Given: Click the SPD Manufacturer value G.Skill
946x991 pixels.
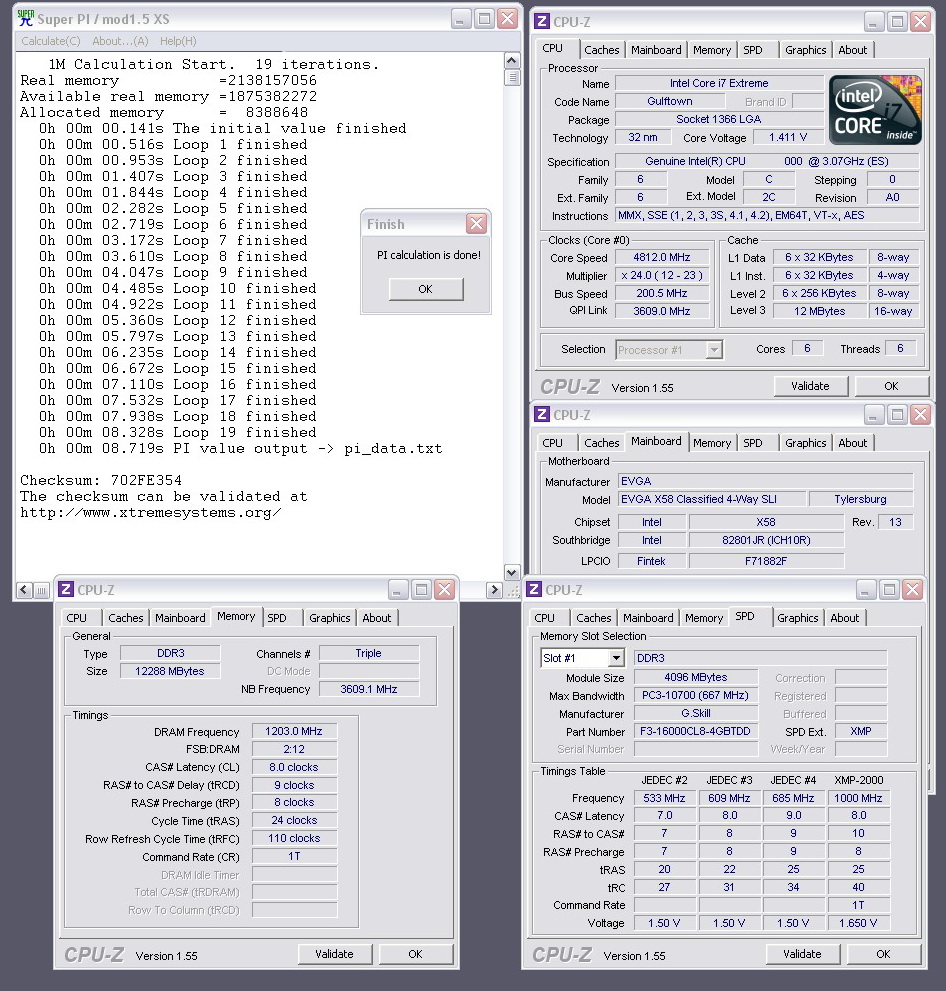Looking at the screenshot, I should [x=696, y=713].
